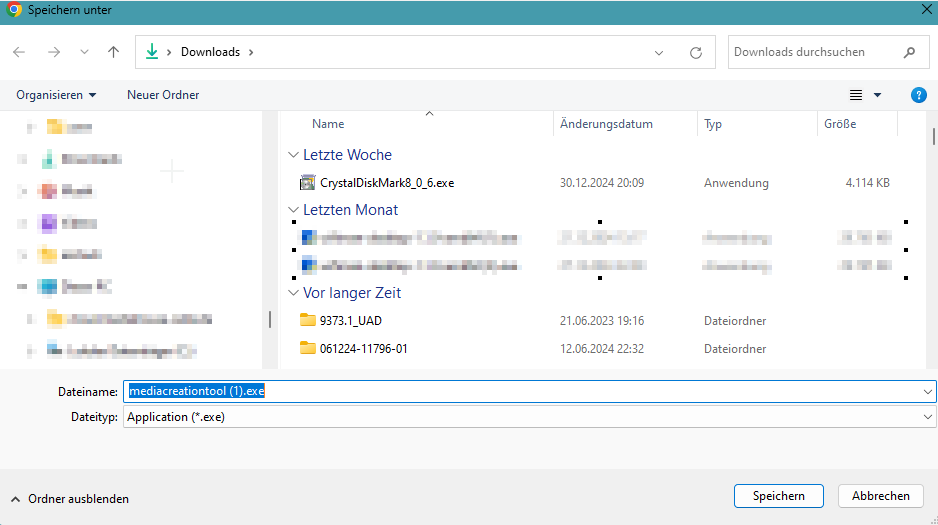The image size is (938, 525).
Task: Open the Organisieren menu
Action: (x=56, y=95)
